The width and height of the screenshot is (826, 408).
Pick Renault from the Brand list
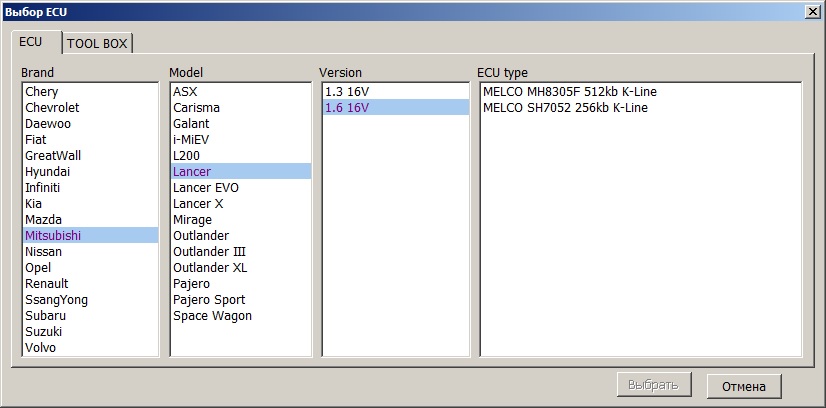tap(90, 284)
